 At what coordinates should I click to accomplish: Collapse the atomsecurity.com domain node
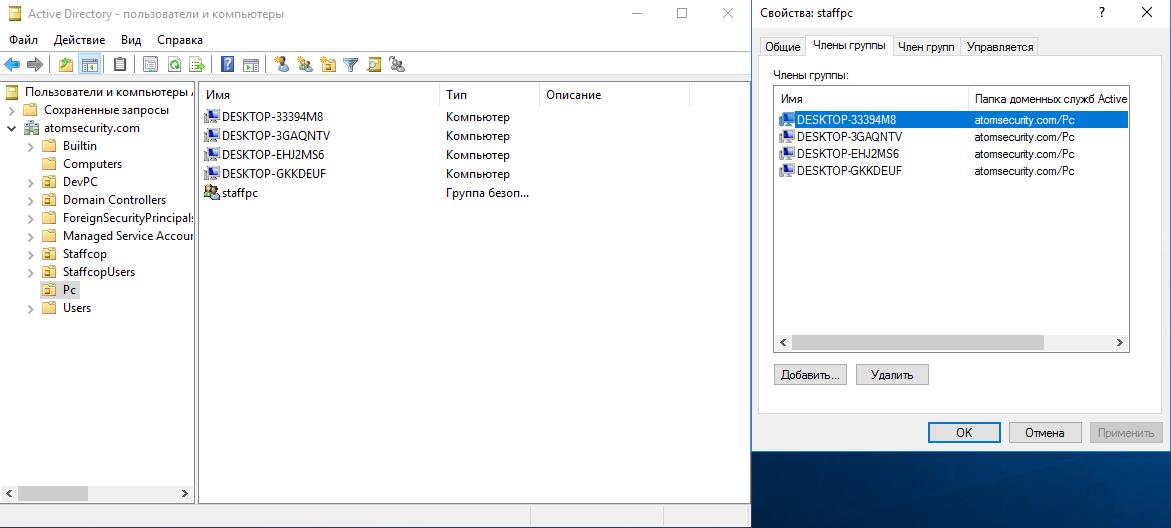click(12, 128)
